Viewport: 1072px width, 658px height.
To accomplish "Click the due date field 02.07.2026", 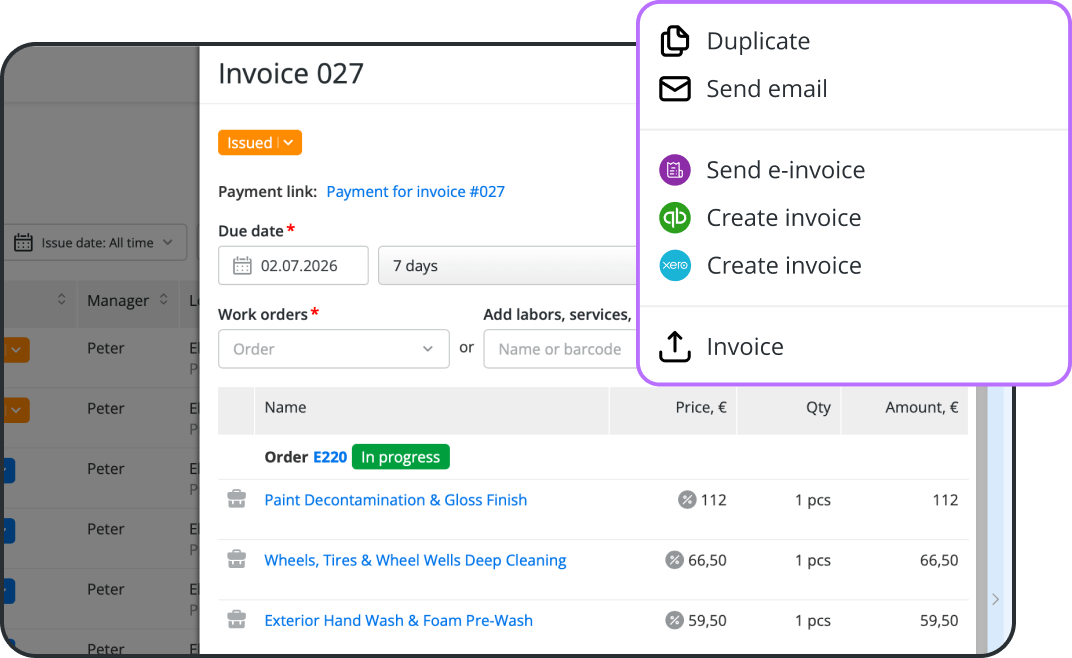I will point(293,265).
